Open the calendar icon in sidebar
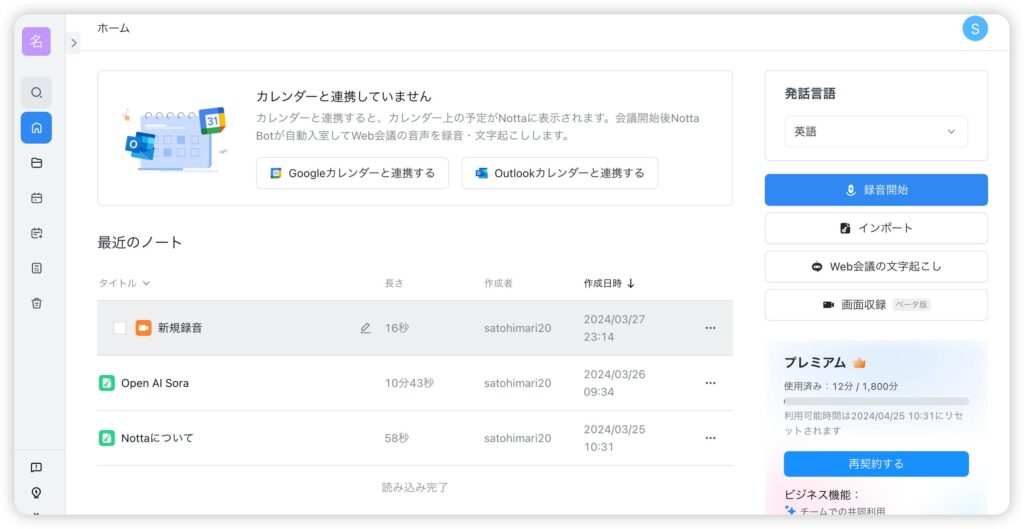 36,198
